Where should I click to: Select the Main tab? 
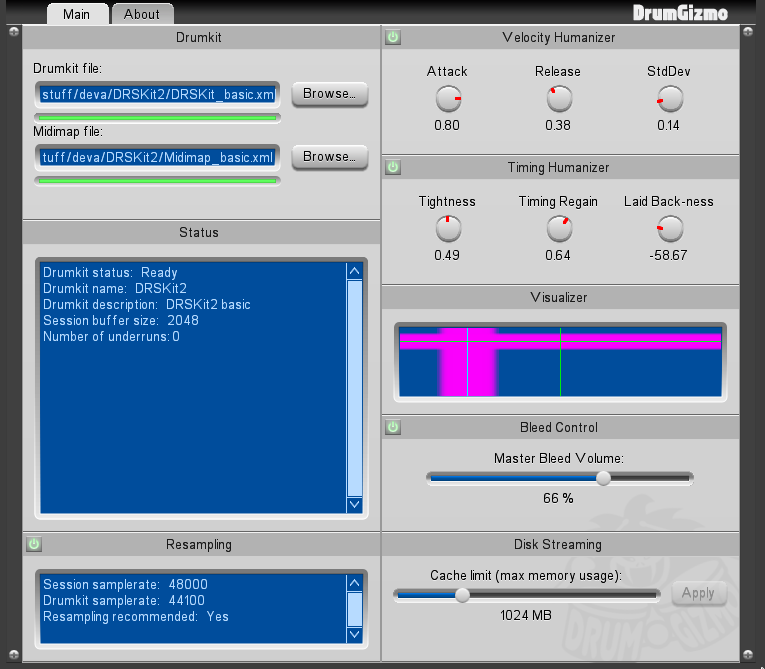(76, 14)
